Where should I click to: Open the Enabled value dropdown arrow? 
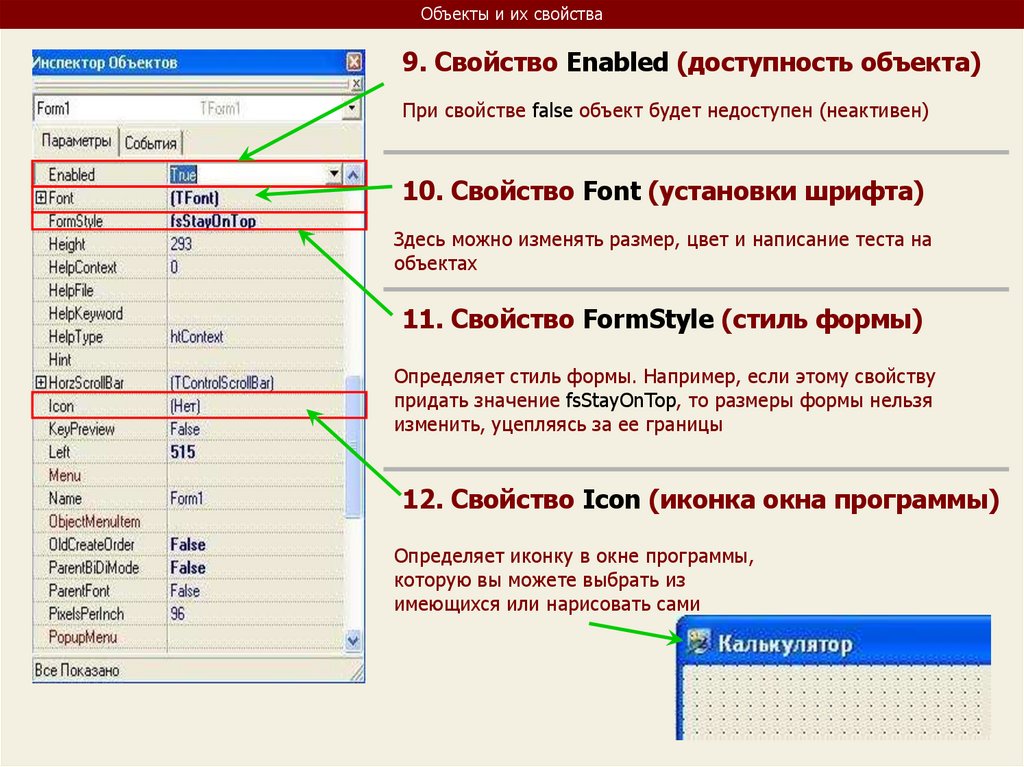click(334, 174)
